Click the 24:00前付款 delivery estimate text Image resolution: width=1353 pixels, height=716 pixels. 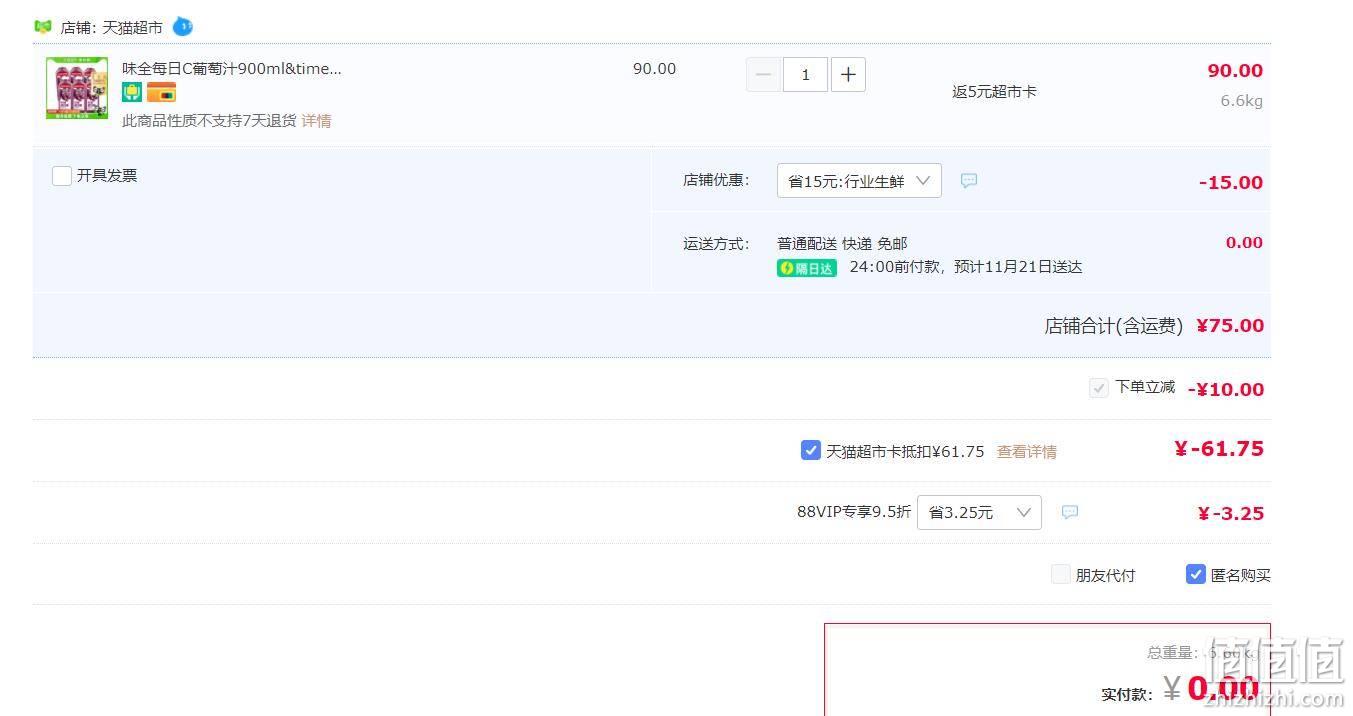[966, 268]
